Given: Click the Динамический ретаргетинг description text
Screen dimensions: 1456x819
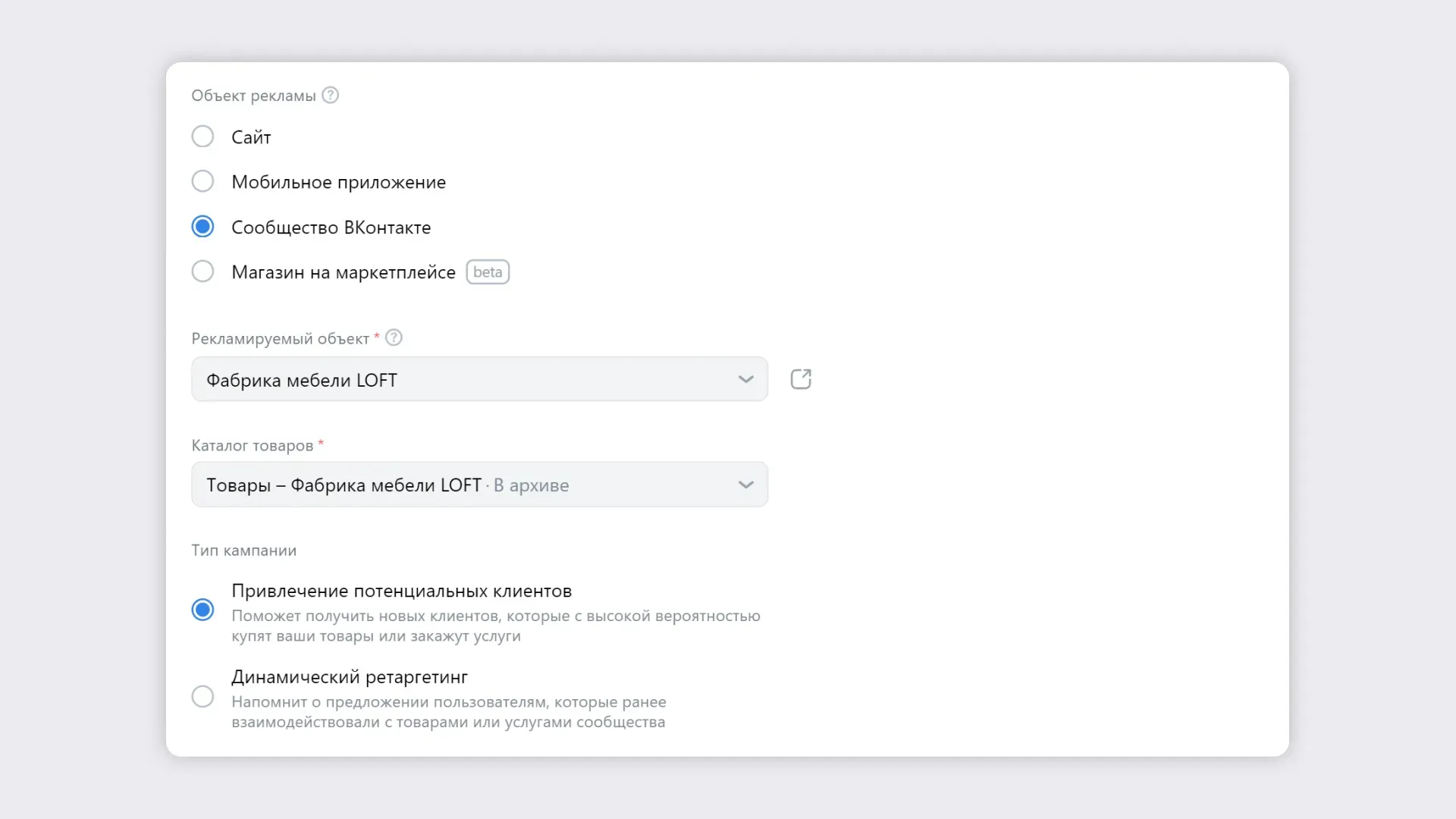Looking at the screenshot, I should coord(448,712).
